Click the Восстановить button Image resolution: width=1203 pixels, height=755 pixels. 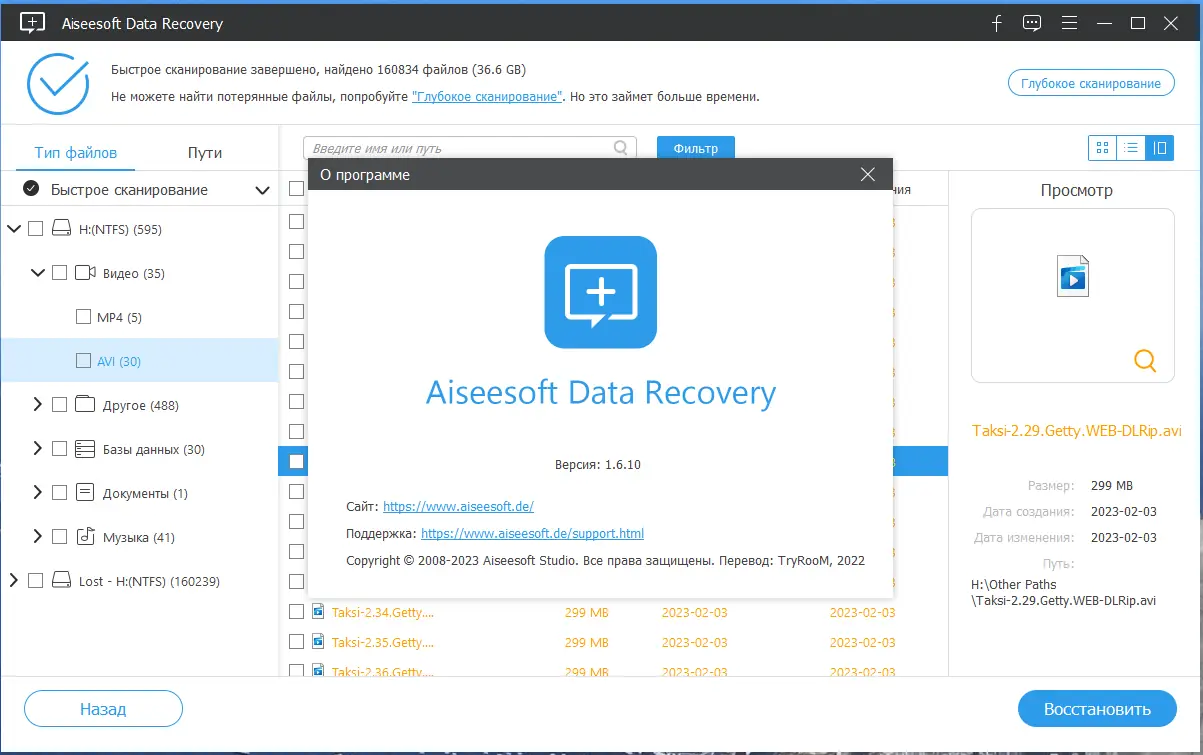[1097, 709]
